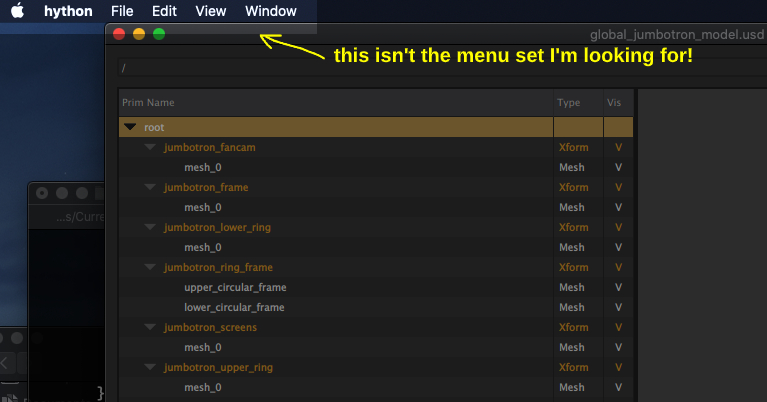Toggle visibility of jumbotron_fancam
The width and height of the screenshot is (767, 402).
[x=618, y=147]
